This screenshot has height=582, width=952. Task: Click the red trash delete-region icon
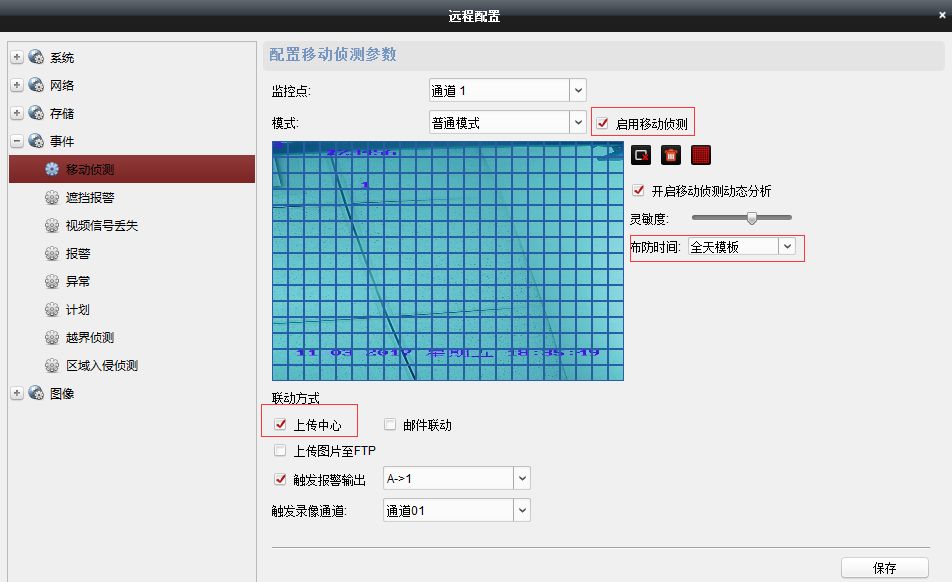[671, 155]
